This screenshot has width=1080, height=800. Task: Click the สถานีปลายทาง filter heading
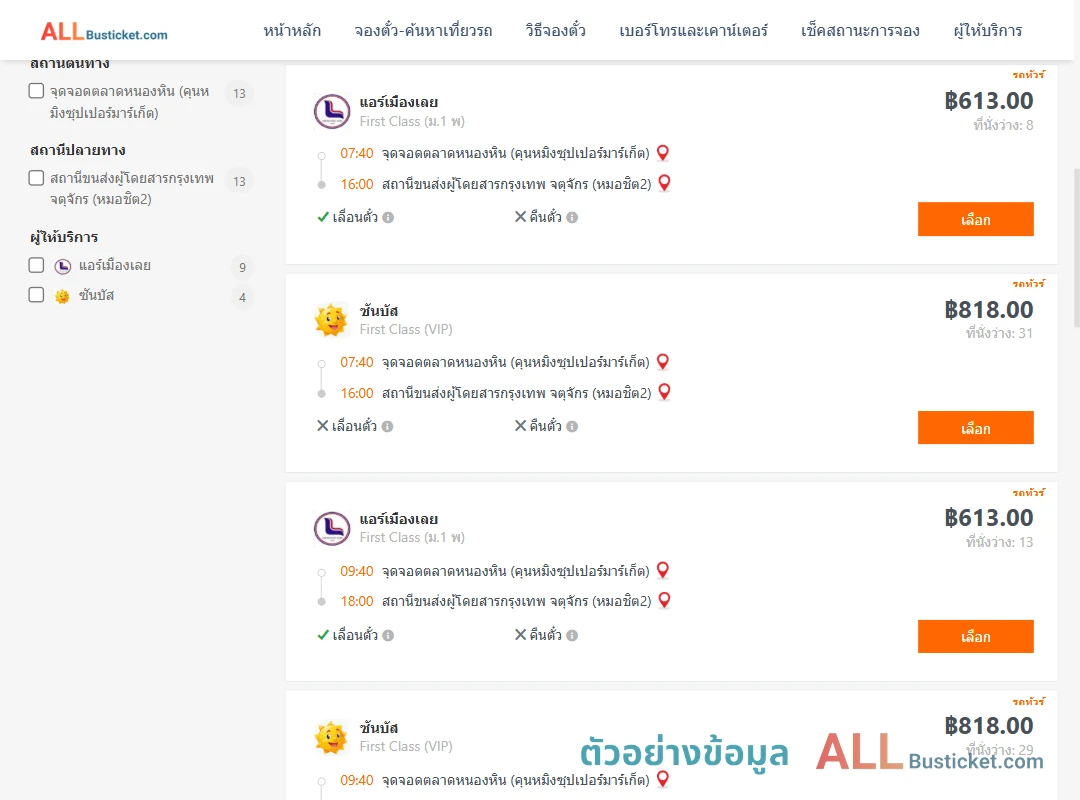[78, 150]
